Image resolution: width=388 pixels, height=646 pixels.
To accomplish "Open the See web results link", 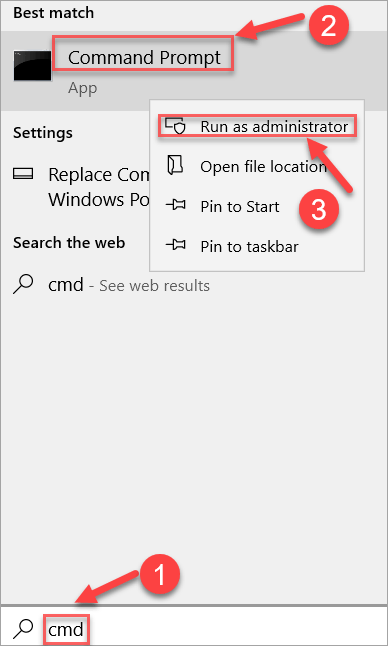I will [154, 286].
